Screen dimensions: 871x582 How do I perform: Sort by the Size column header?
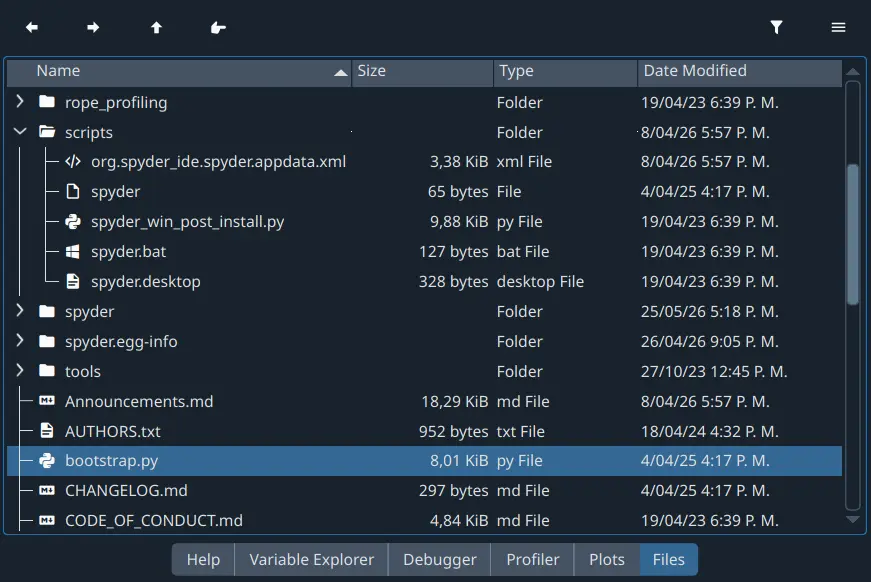coord(422,72)
